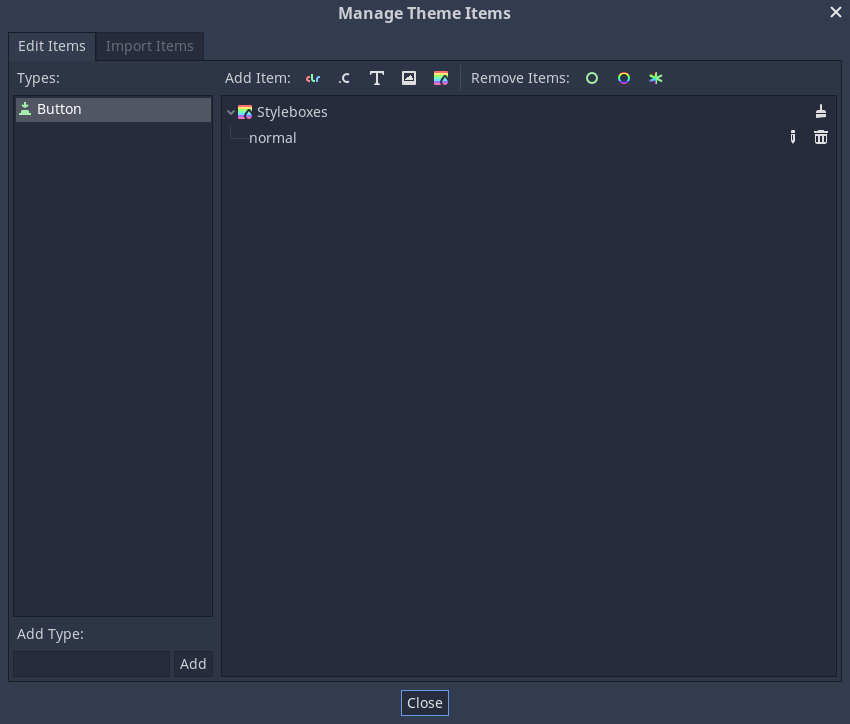Click the Add Icon Item image icon
The width and height of the screenshot is (850, 724).
pyautogui.click(x=409, y=78)
